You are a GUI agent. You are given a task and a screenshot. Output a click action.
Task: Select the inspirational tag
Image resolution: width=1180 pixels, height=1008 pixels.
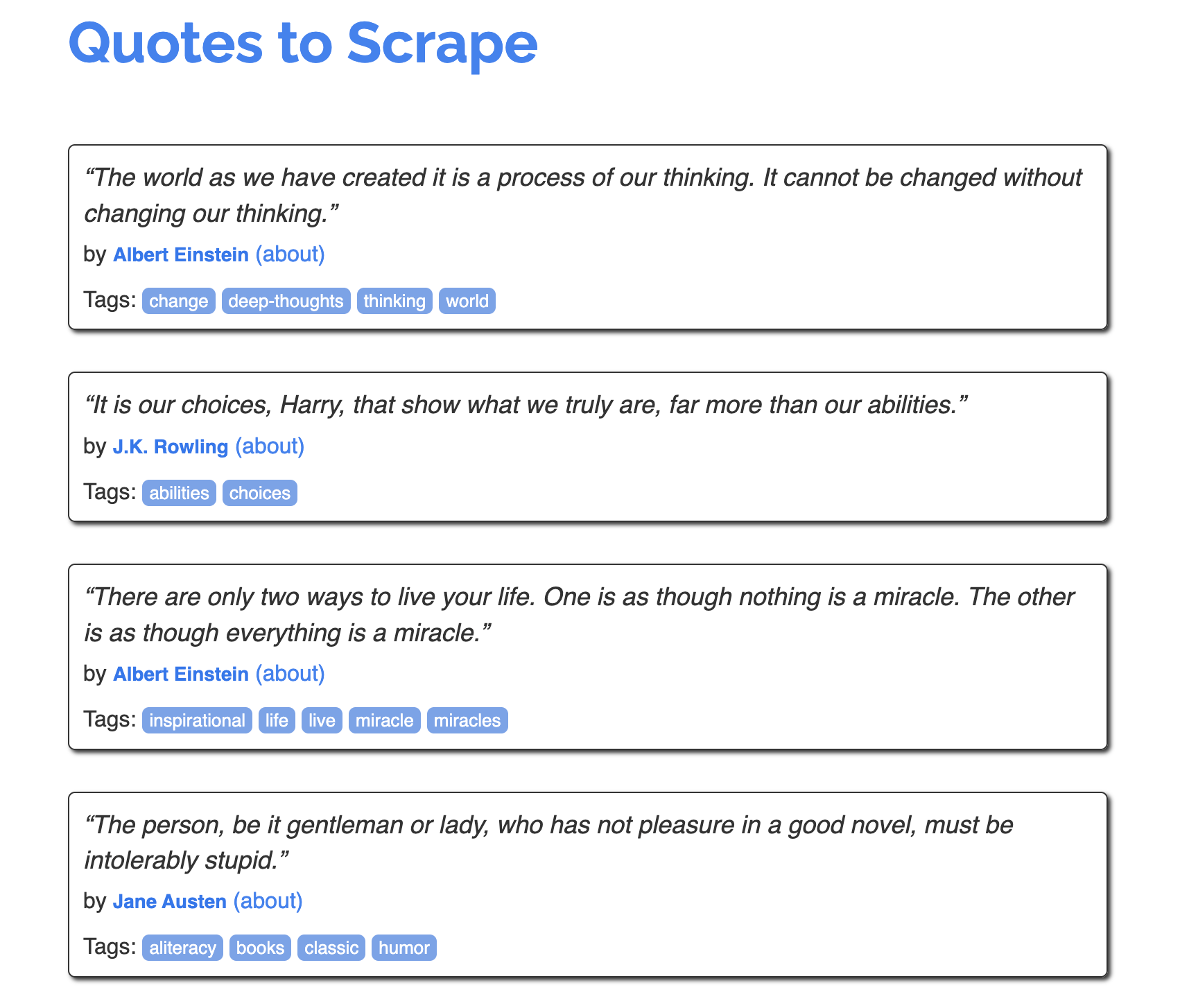[197, 720]
